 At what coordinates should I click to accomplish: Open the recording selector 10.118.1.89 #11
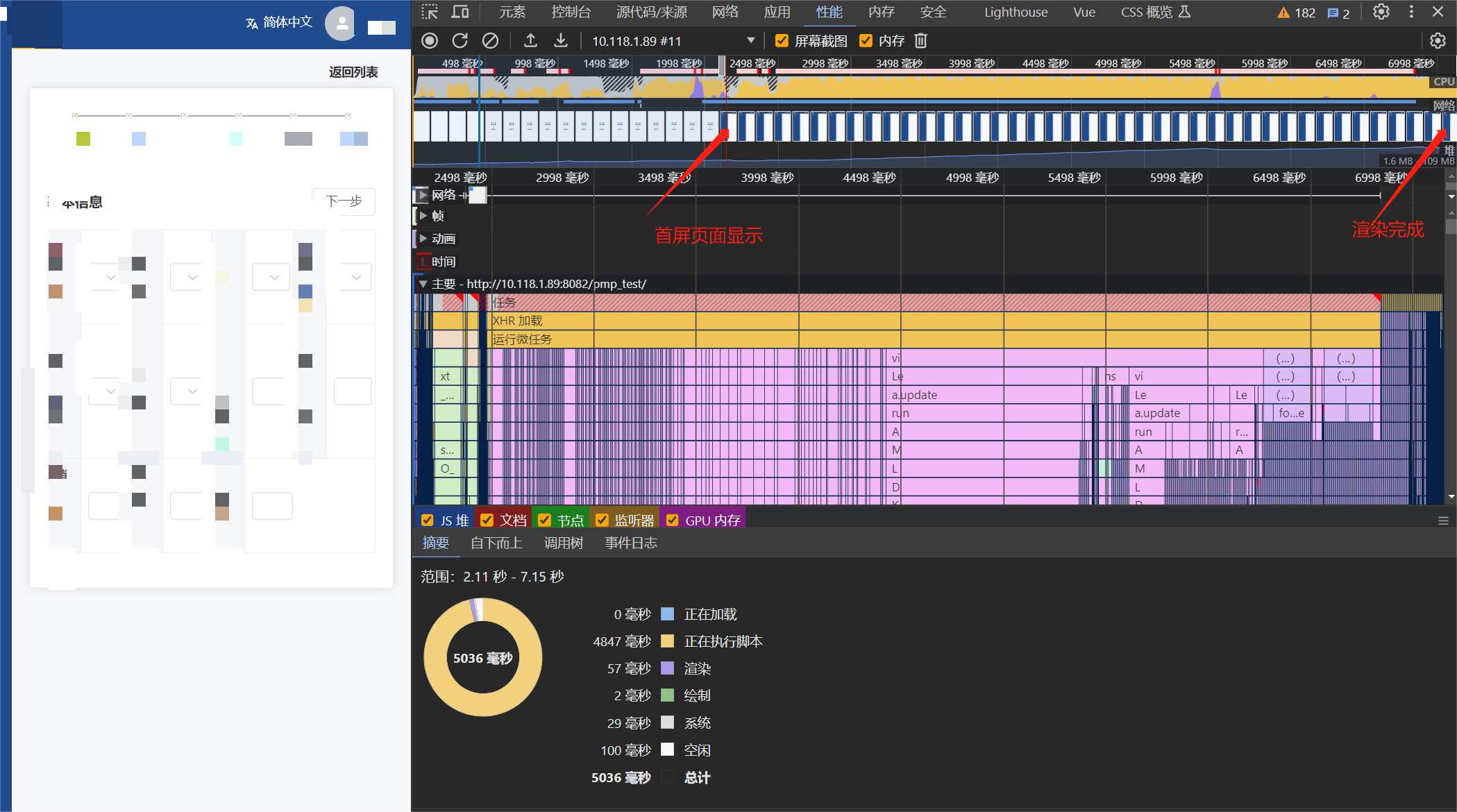673,41
